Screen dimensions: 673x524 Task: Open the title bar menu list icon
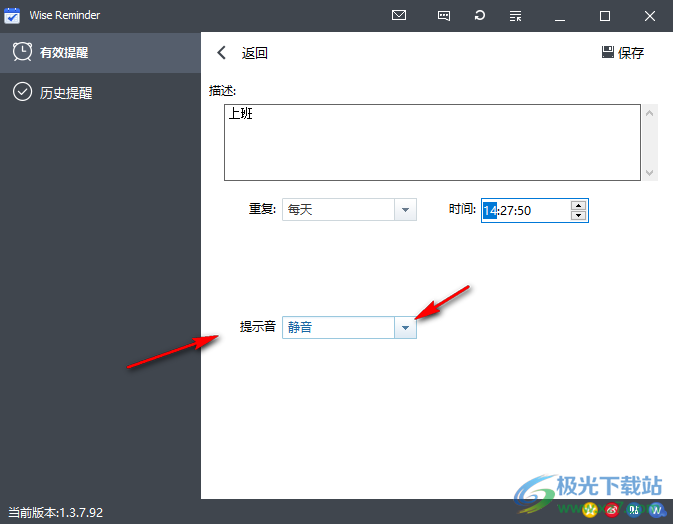click(515, 16)
